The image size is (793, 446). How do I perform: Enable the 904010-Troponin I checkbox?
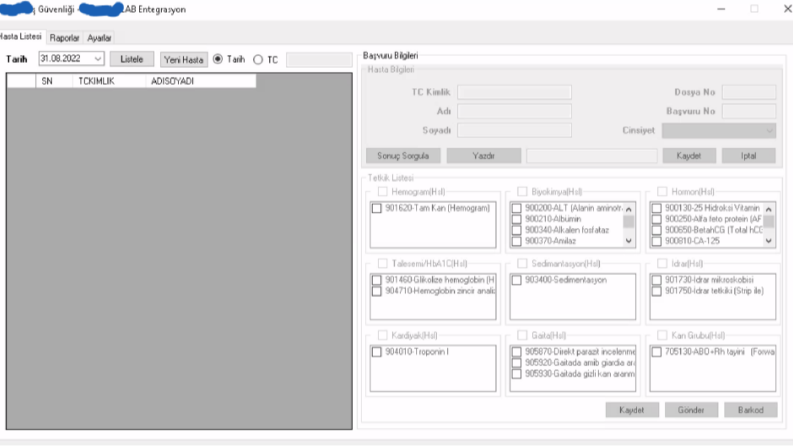[377, 352]
